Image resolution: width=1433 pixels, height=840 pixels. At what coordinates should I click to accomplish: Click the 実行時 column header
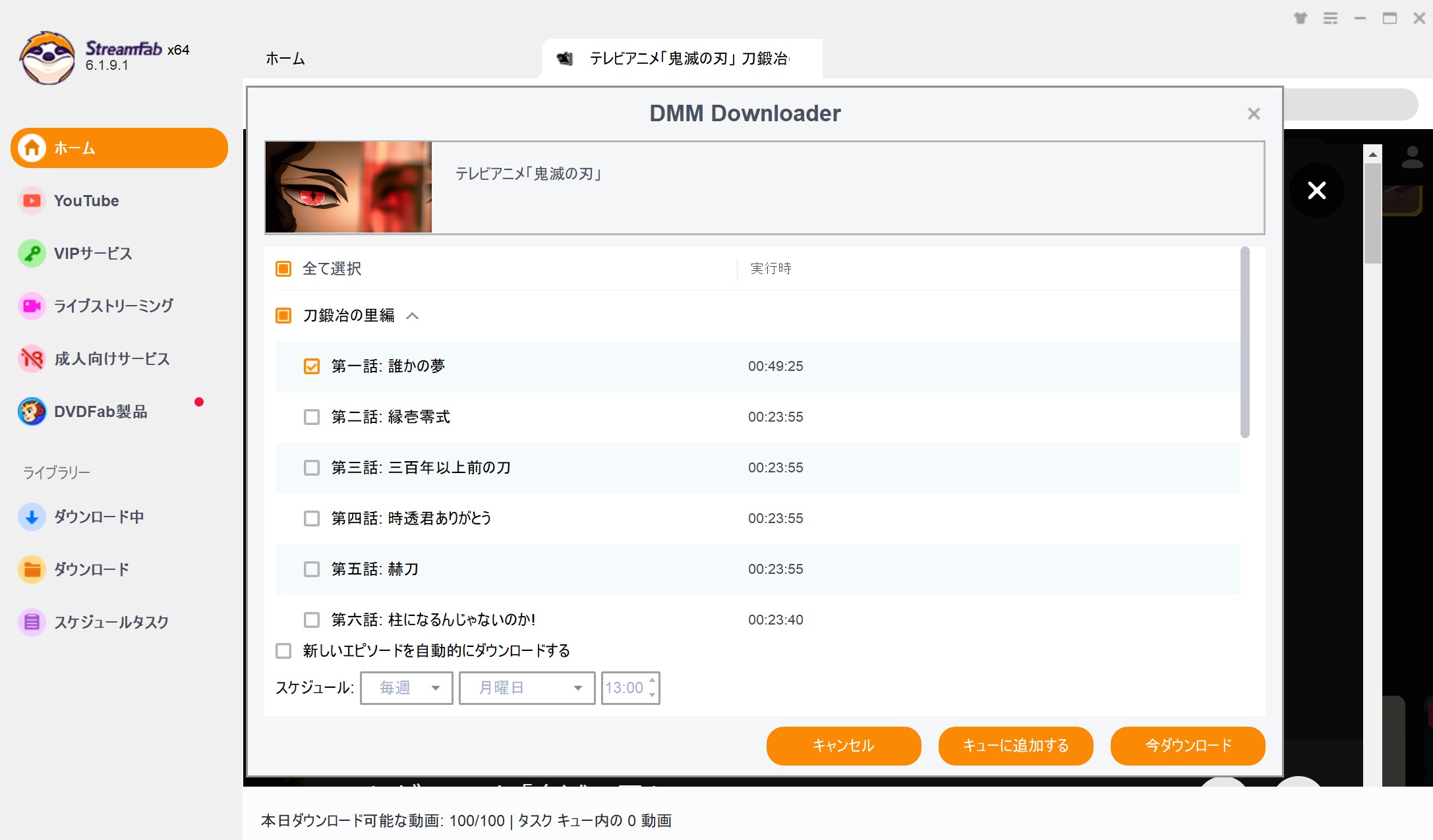(x=771, y=268)
